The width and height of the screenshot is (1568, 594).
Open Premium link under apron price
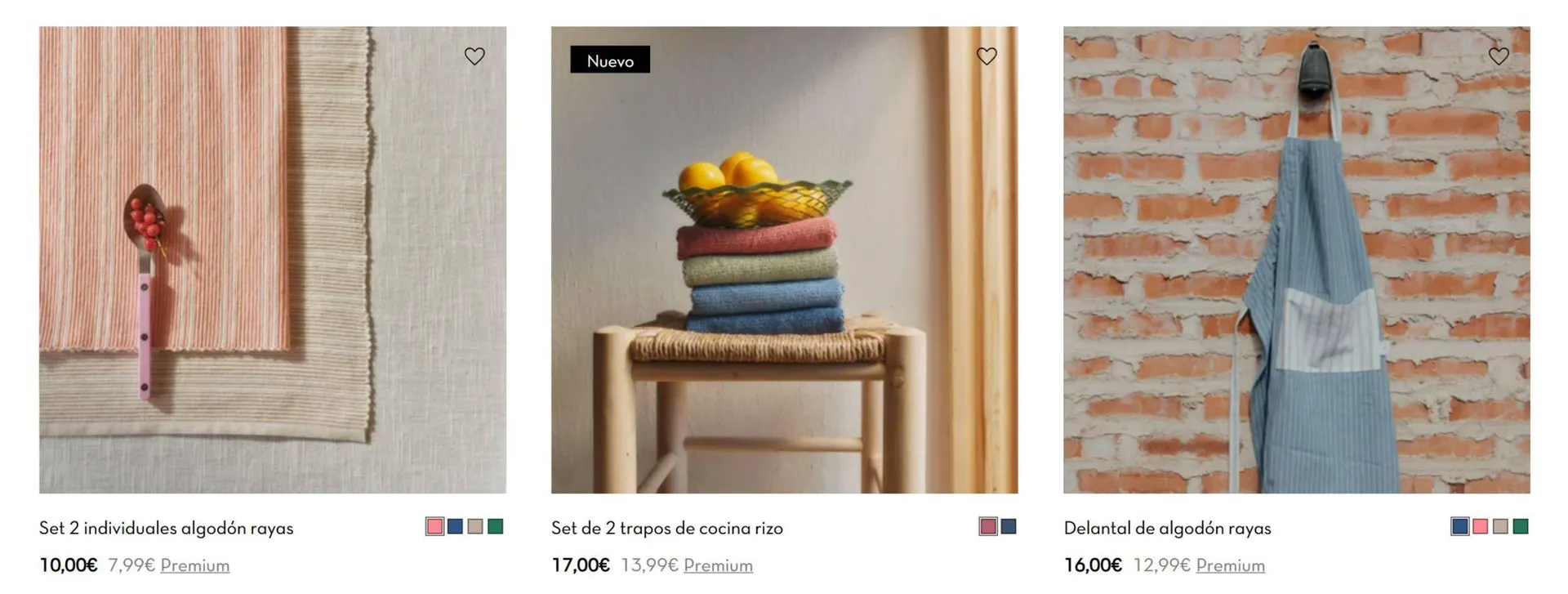click(x=1231, y=565)
